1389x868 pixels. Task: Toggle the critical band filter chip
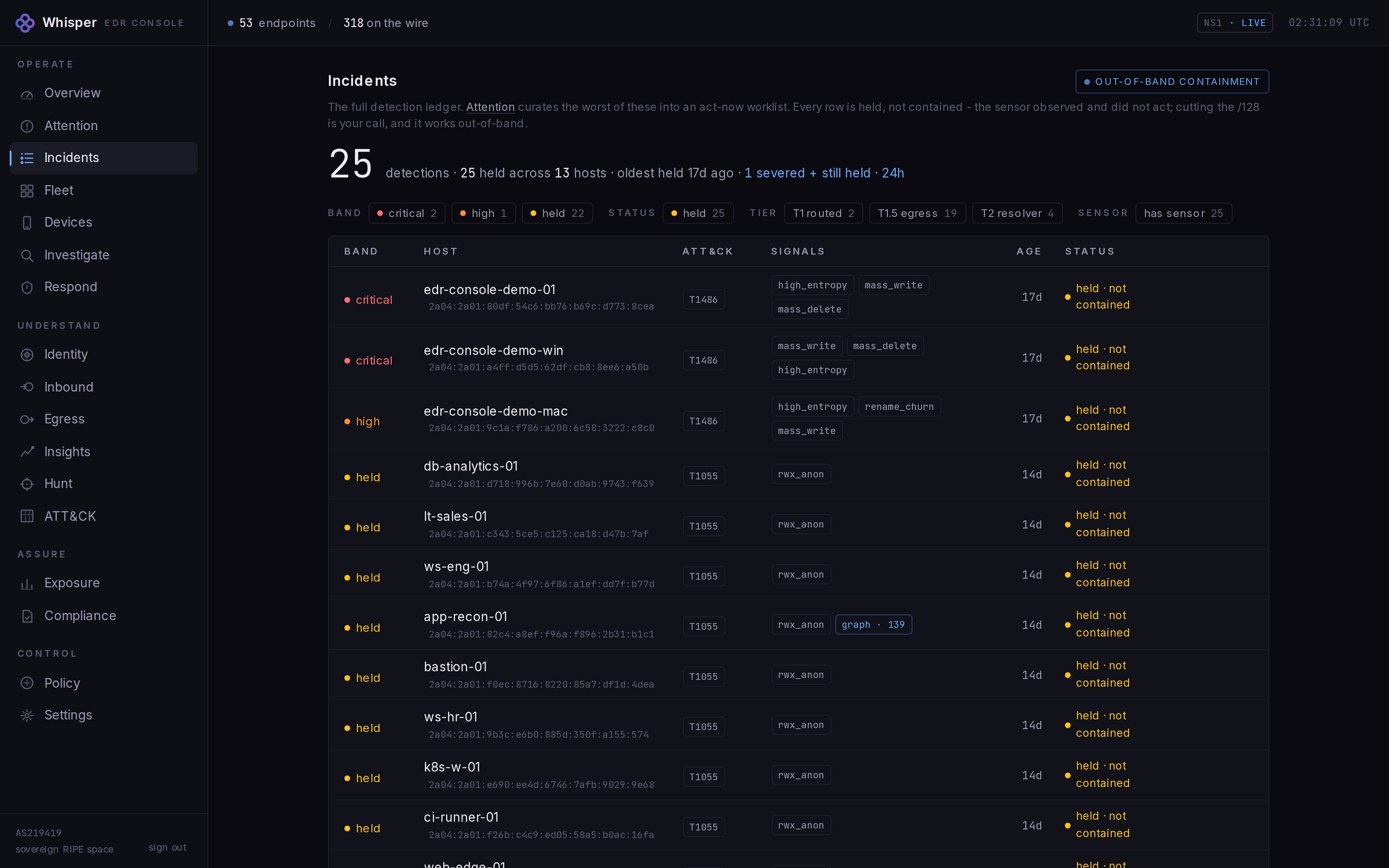407,214
